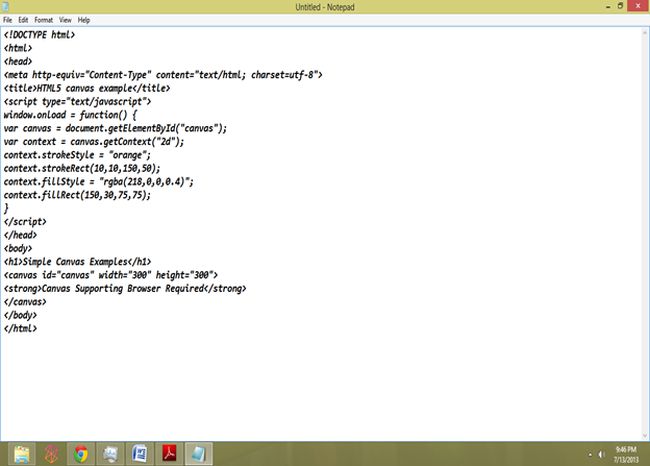Switch to Microsoft Word on the taskbar
Viewport: 650px width, 466px height.
click(x=140, y=454)
